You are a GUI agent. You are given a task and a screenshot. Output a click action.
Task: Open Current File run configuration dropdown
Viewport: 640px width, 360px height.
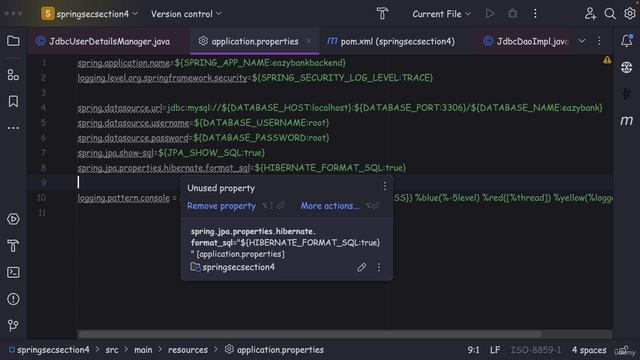441,14
